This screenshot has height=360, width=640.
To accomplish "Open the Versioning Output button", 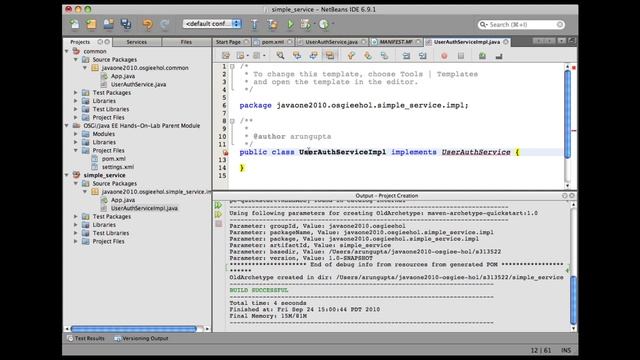I will (x=141, y=338).
